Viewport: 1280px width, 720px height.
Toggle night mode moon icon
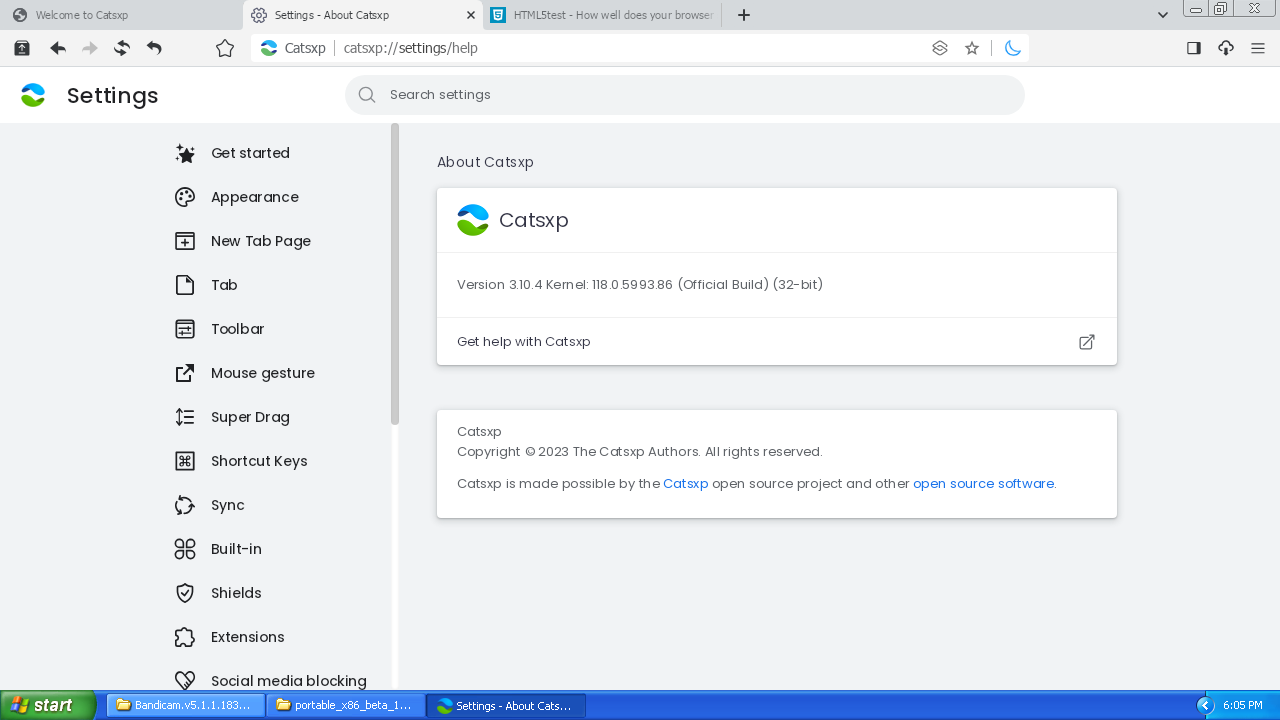(x=1013, y=48)
